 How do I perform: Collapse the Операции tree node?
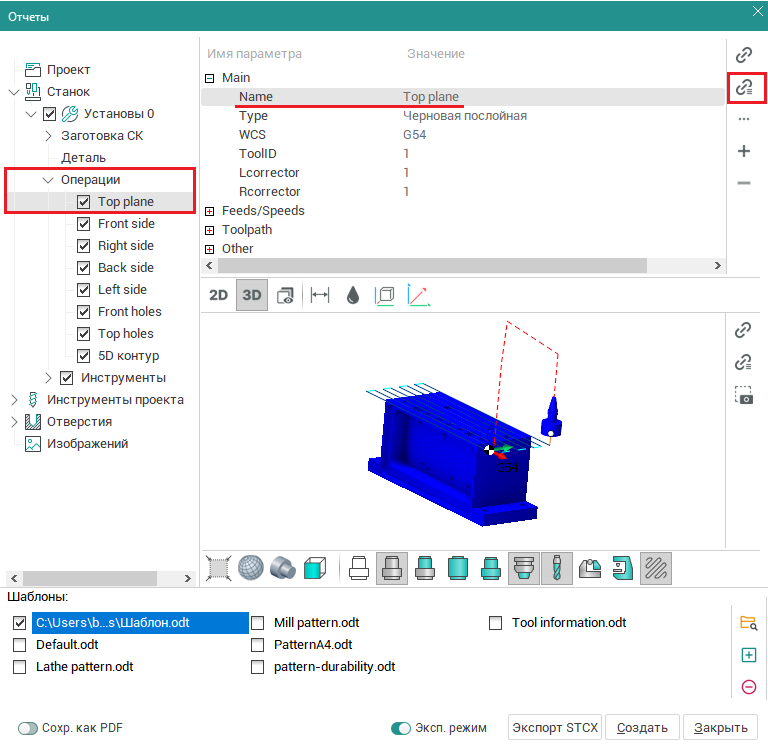48,180
